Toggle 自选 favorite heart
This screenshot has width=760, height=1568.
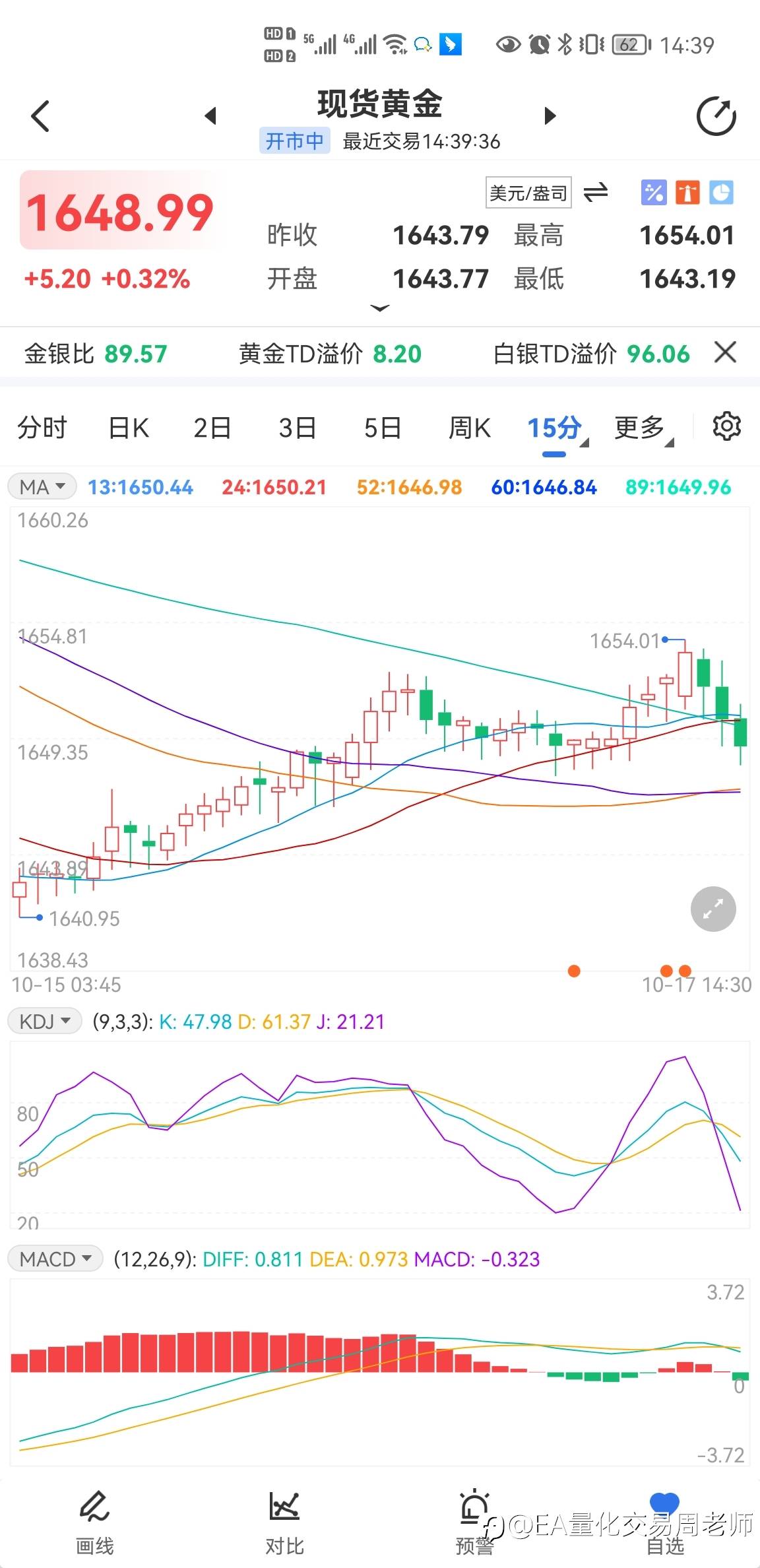[x=664, y=1522]
